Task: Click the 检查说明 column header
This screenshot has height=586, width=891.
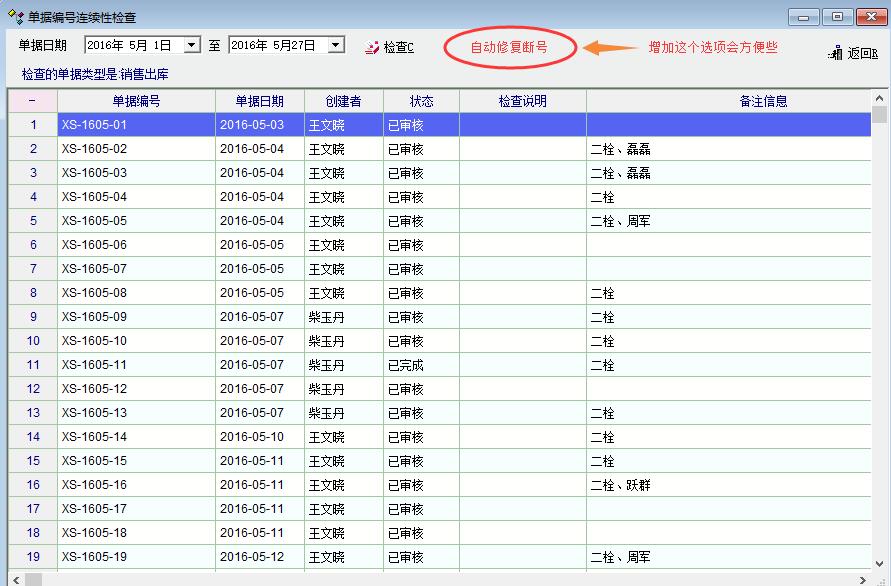Action: [522, 101]
